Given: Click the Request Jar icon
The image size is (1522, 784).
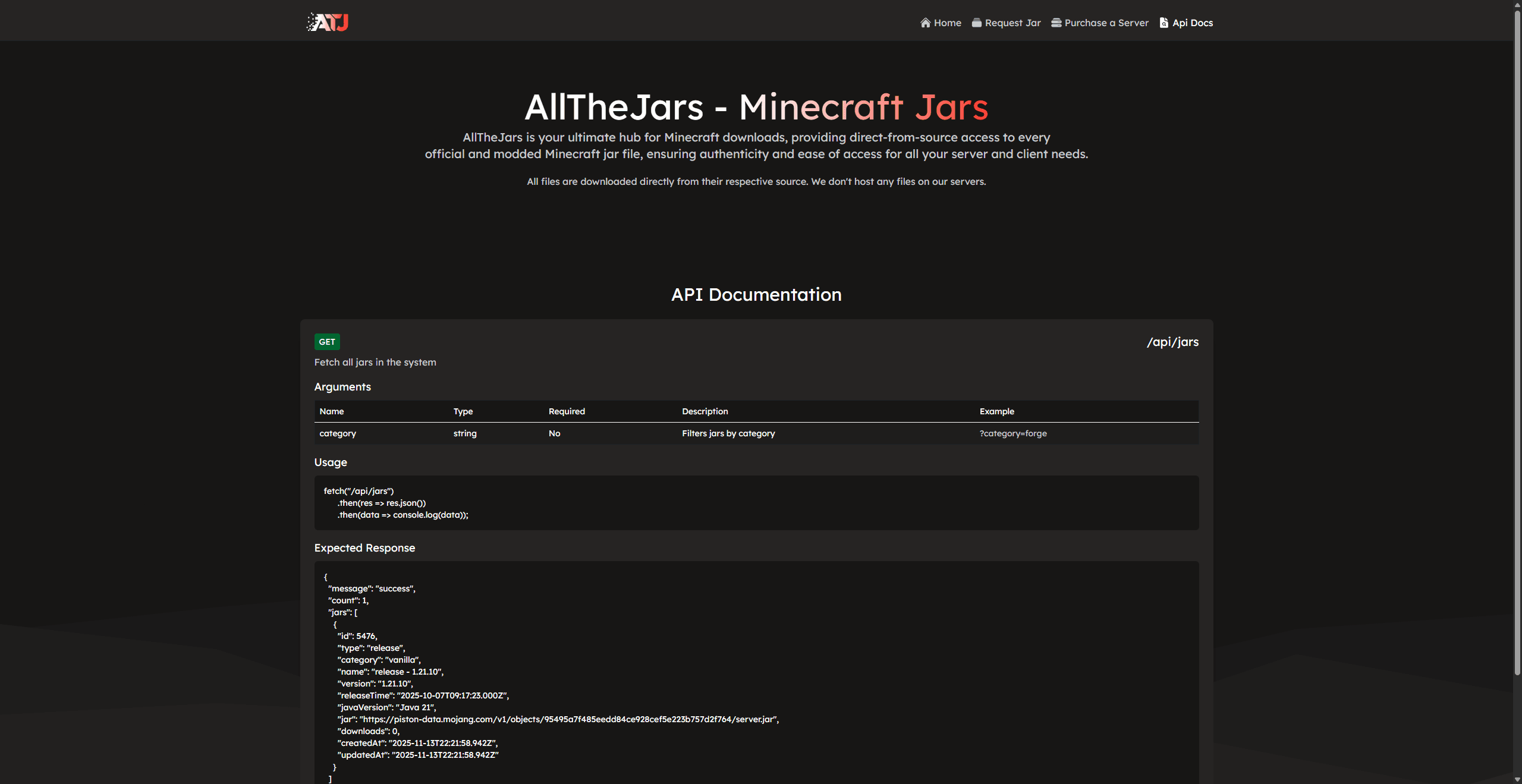Looking at the screenshot, I should [976, 23].
